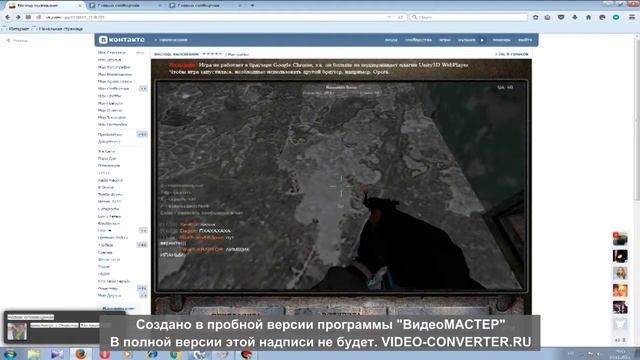
Task: Click the ред. edit link beside Моя Страница
Action: (140, 53)
